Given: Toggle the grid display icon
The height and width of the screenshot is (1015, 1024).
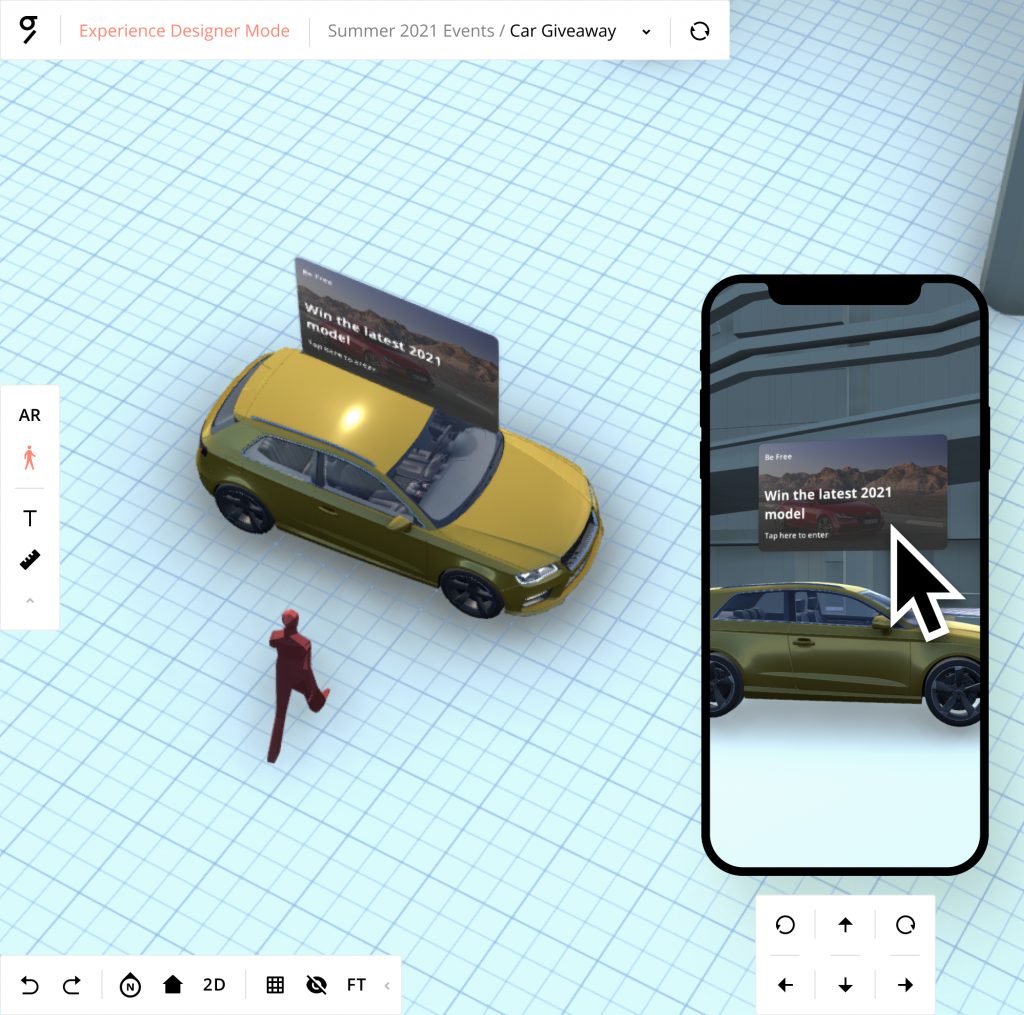Looking at the screenshot, I should coord(275,985).
